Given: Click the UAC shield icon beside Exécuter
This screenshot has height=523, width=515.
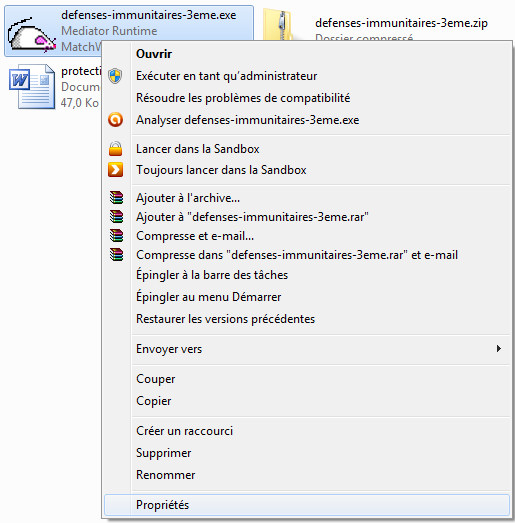Looking at the screenshot, I should point(115,76).
